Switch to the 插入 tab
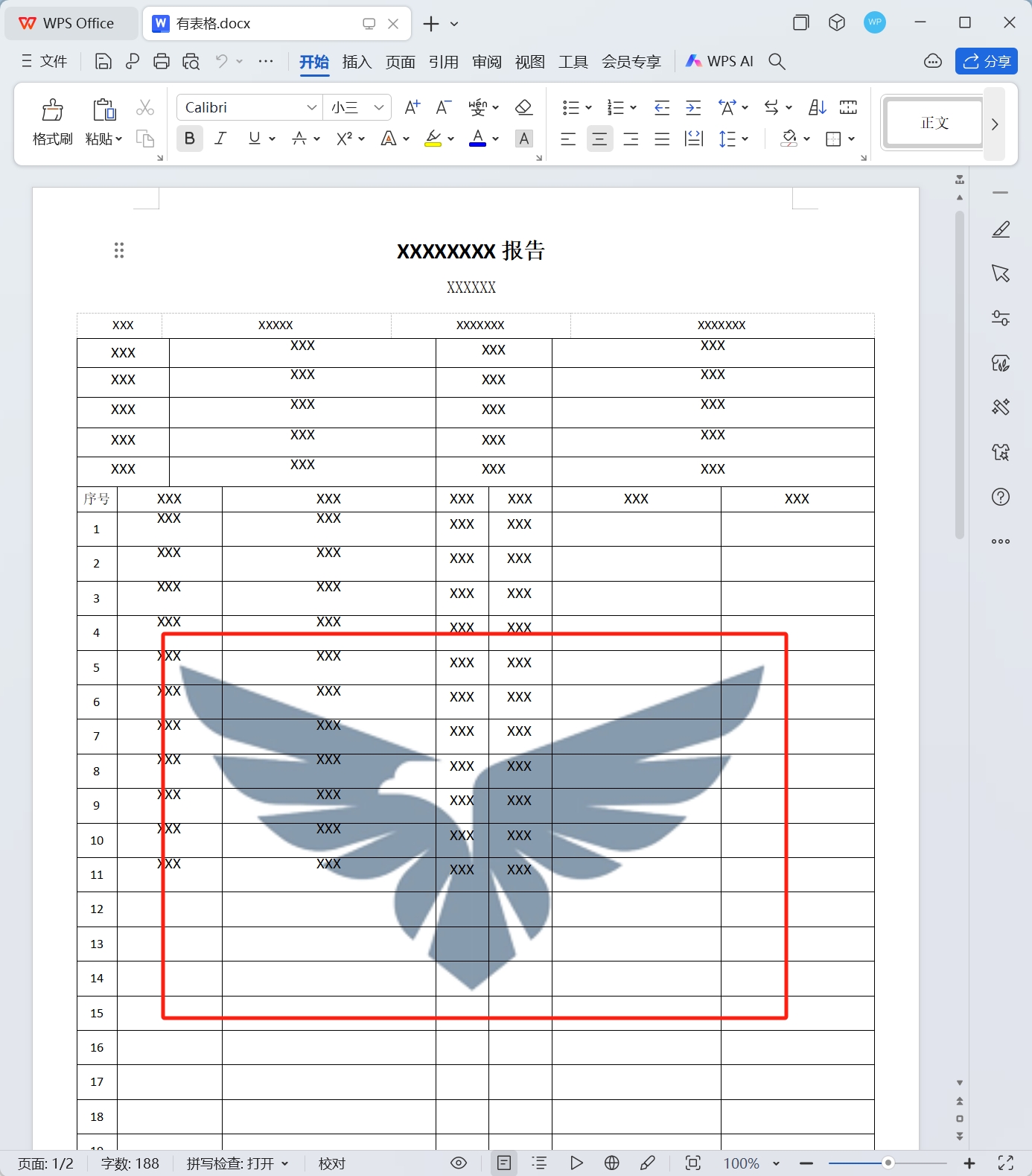 tap(357, 61)
